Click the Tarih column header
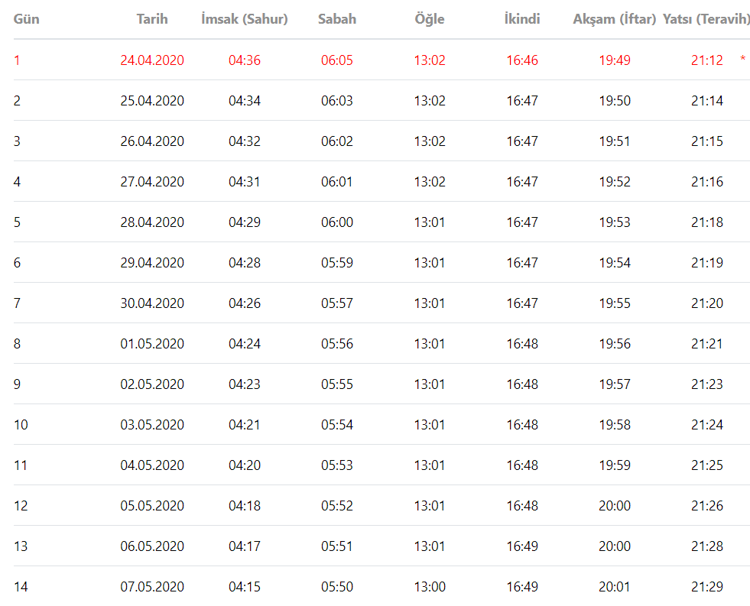750x606 pixels. [x=152, y=19]
